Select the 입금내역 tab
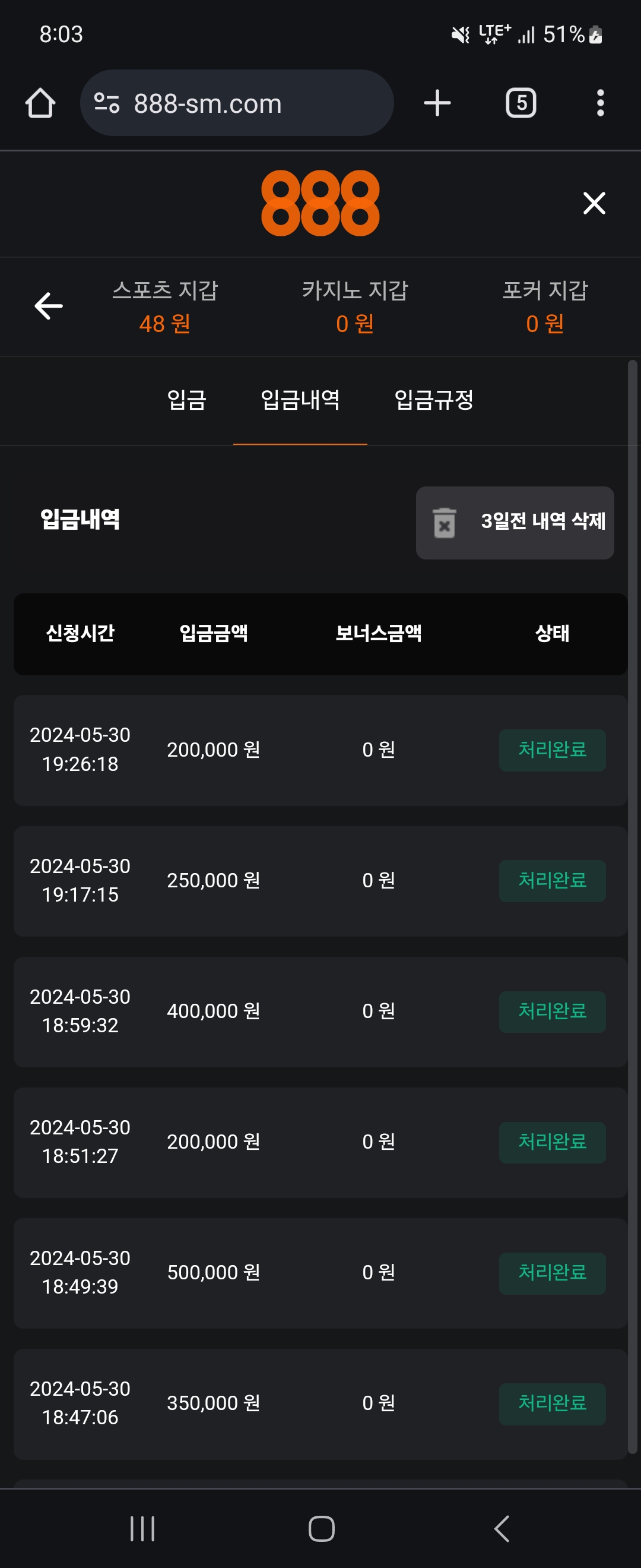The width and height of the screenshot is (641, 1568). pyautogui.click(x=300, y=400)
